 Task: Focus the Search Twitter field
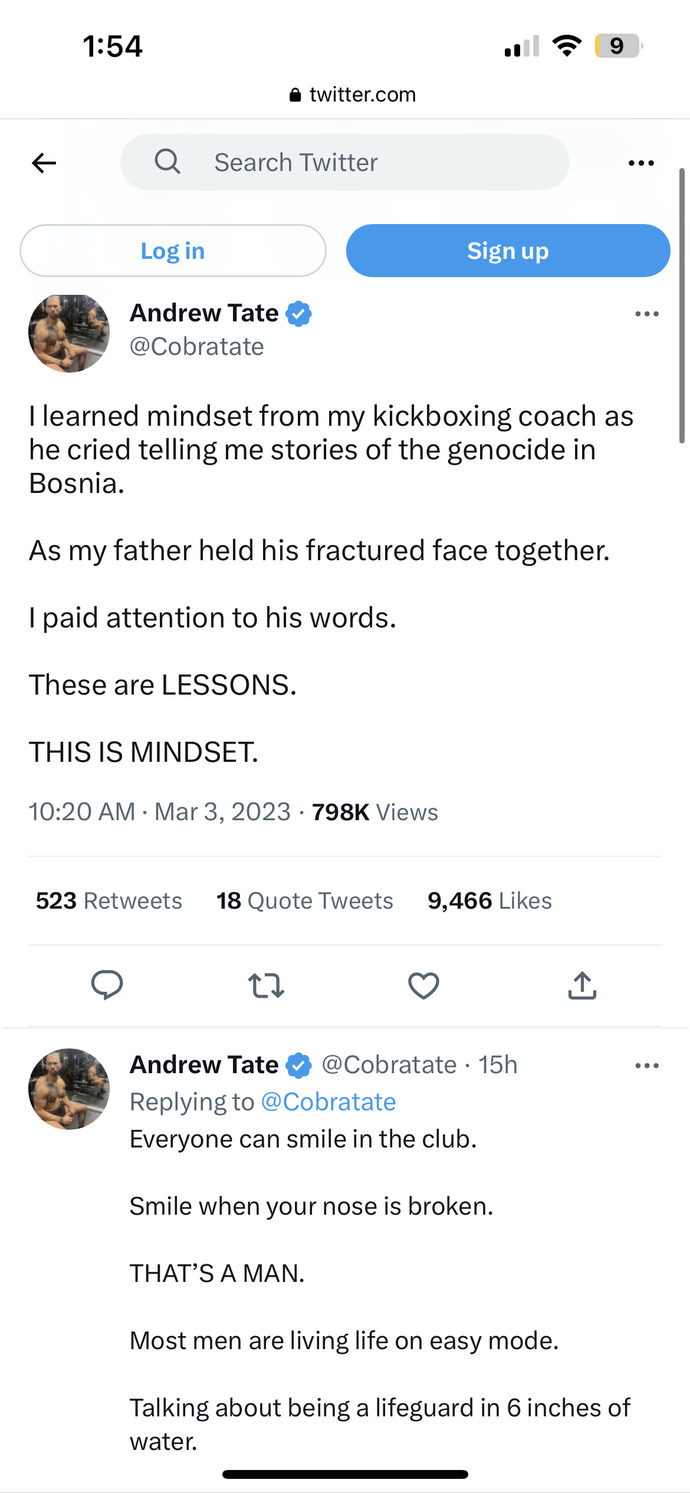pyautogui.click(x=345, y=162)
